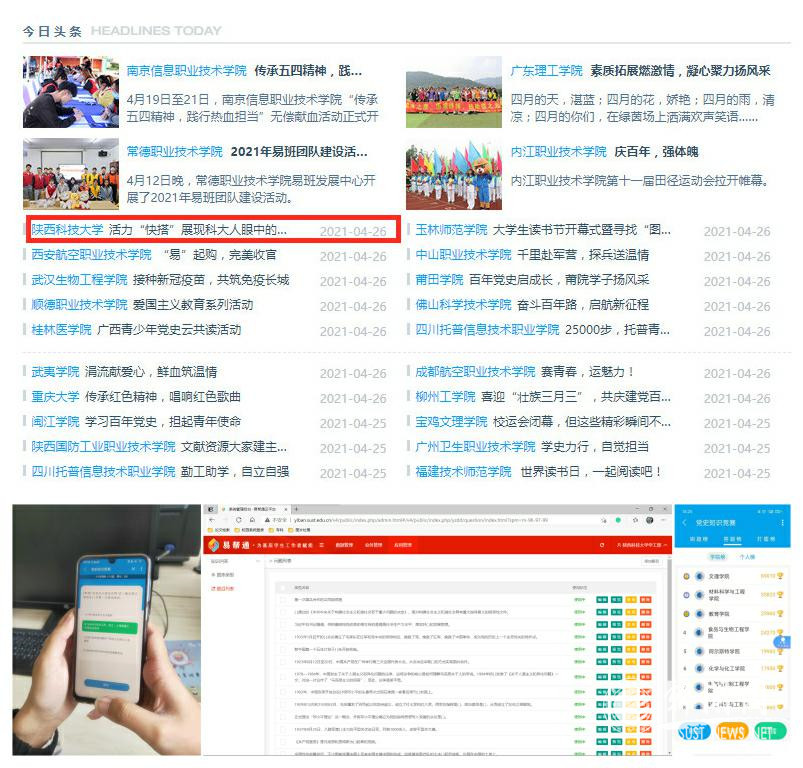Click the 2021年易班团队建设活动 headline

click(x=299, y=152)
